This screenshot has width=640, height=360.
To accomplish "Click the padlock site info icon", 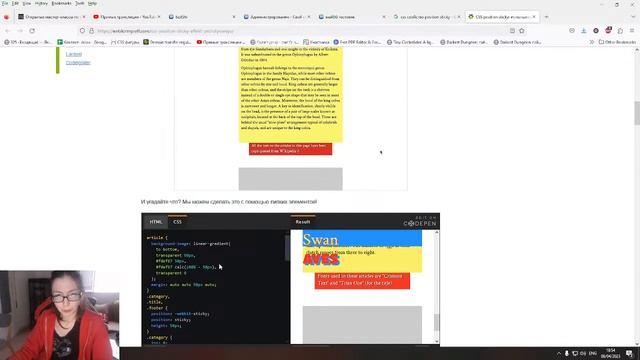I will click(x=91, y=31).
